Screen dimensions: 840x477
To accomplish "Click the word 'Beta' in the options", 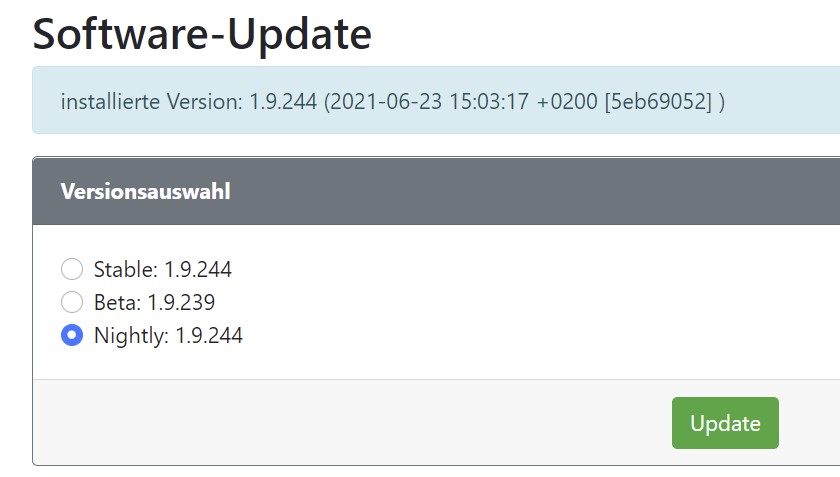I will [x=116, y=302].
